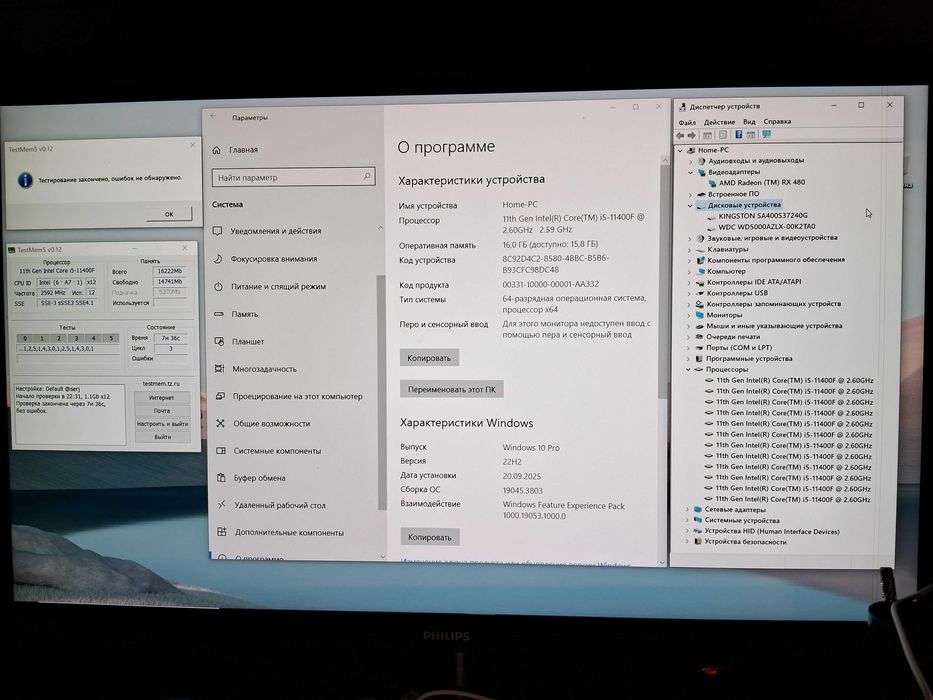This screenshot has height=700, width=933.
Task: Click Переименовать этот ПК button
Action: [452, 389]
